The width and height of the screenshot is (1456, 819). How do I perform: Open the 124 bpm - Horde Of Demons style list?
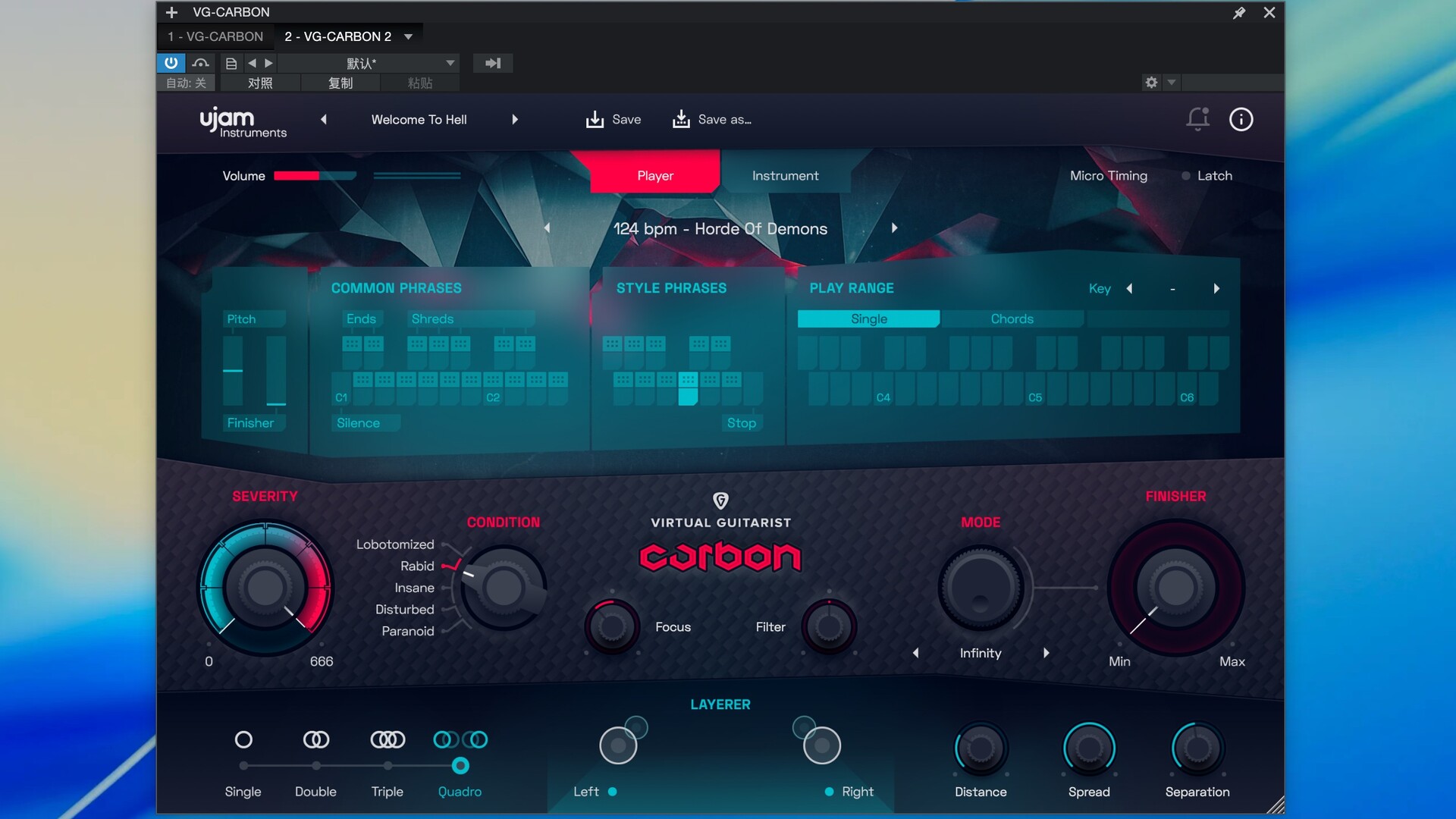720,228
